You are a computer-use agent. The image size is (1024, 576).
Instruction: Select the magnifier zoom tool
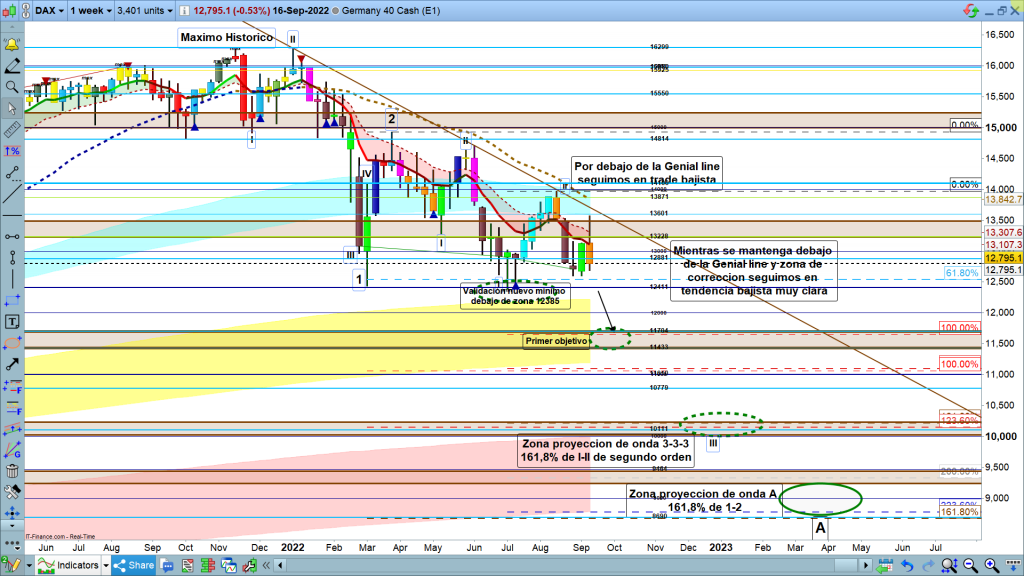pos(12,87)
